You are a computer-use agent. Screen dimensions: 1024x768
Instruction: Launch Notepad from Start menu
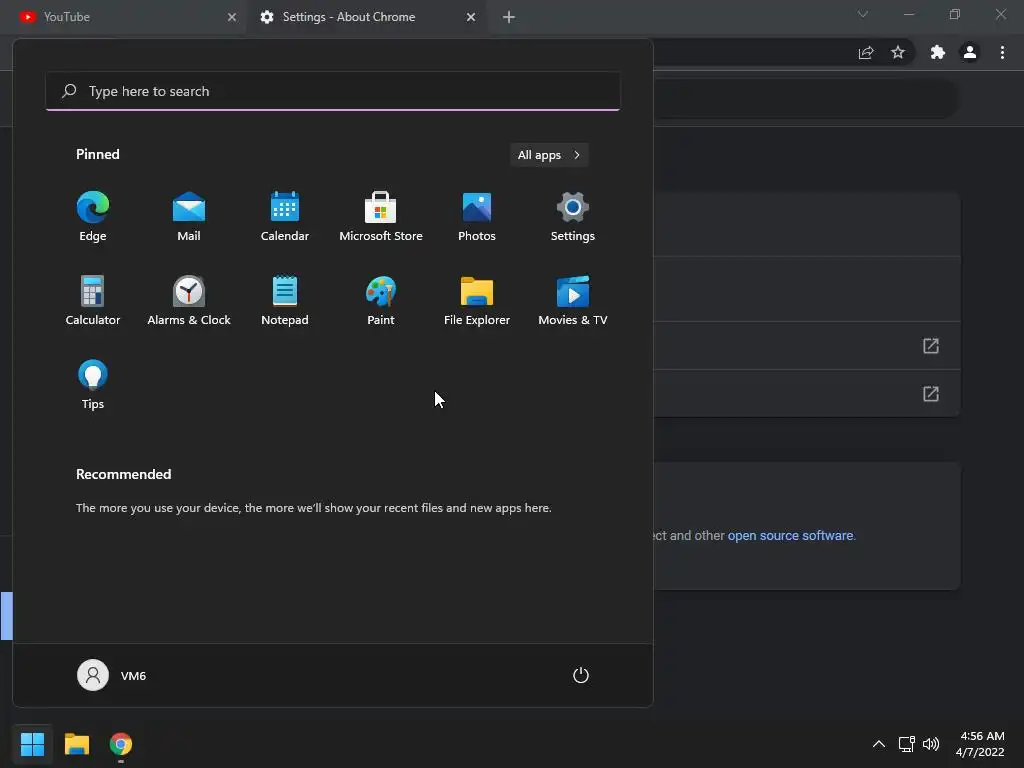285,301
